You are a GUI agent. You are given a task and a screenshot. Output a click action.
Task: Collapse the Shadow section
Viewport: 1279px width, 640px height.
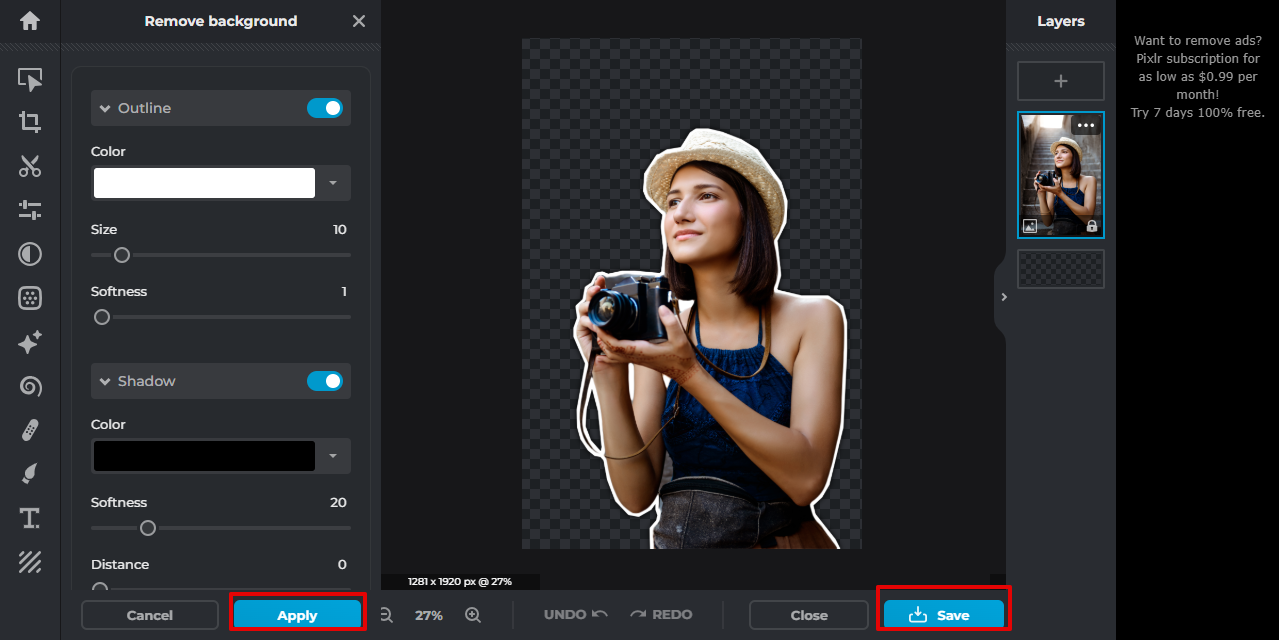[x=104, y=381]
